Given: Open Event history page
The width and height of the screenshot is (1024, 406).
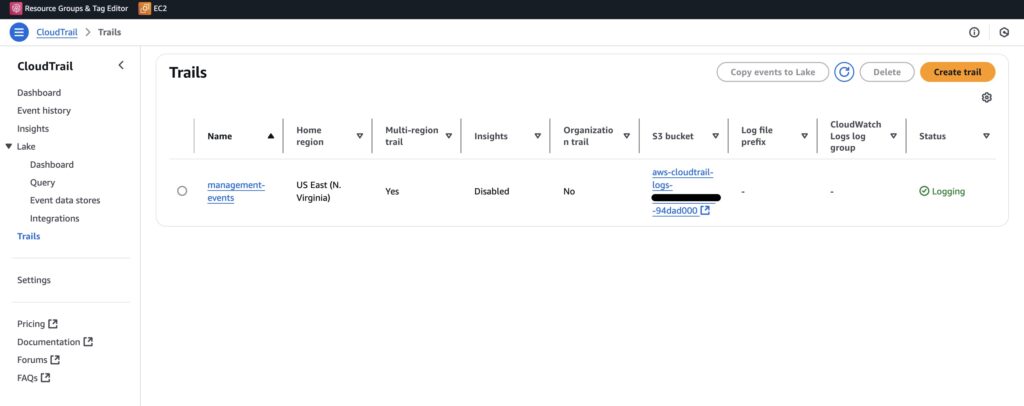Looking at the screenshot, I should tap(44, 111).
